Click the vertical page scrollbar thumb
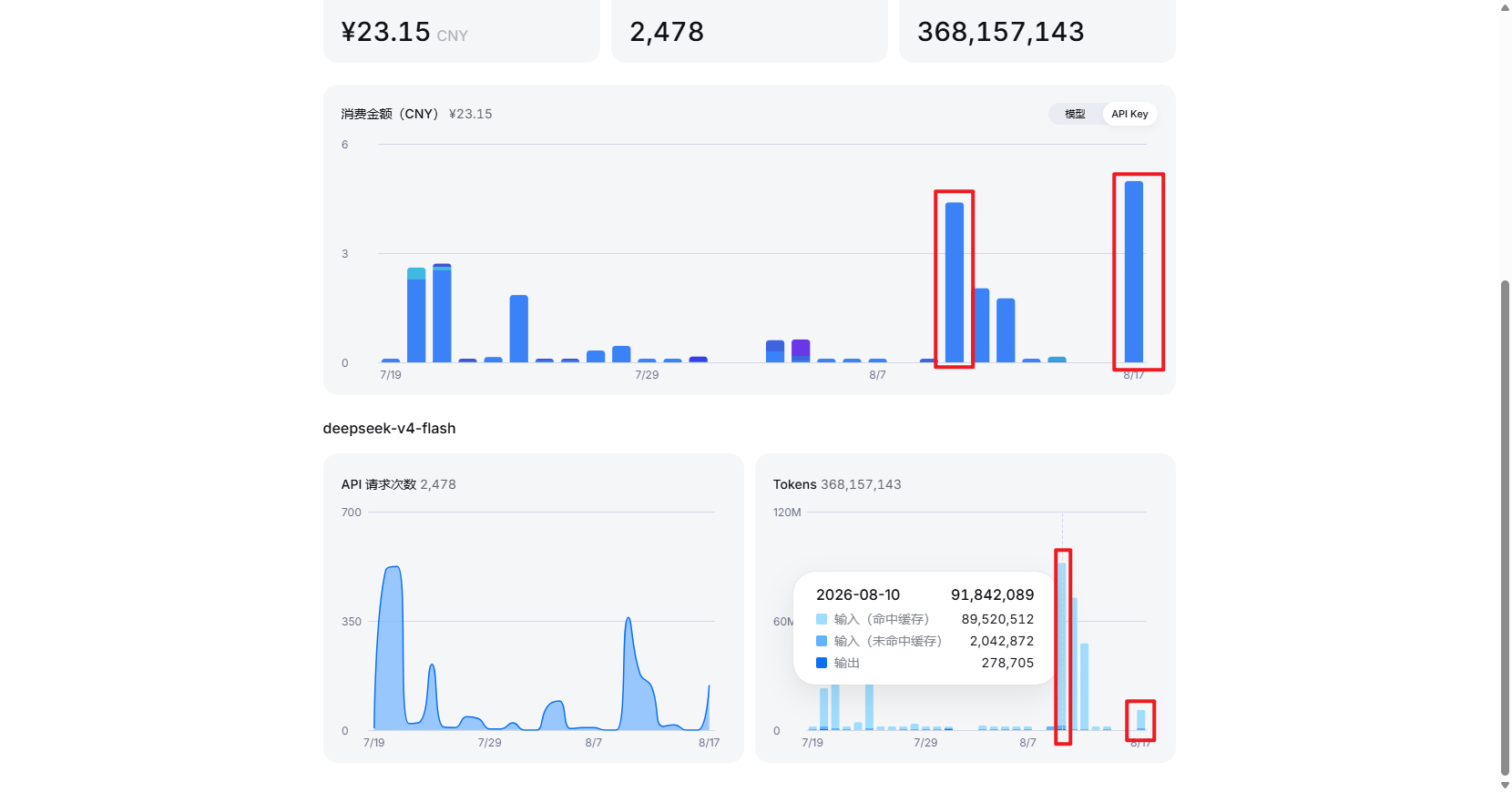 (x=1505, y=528)
